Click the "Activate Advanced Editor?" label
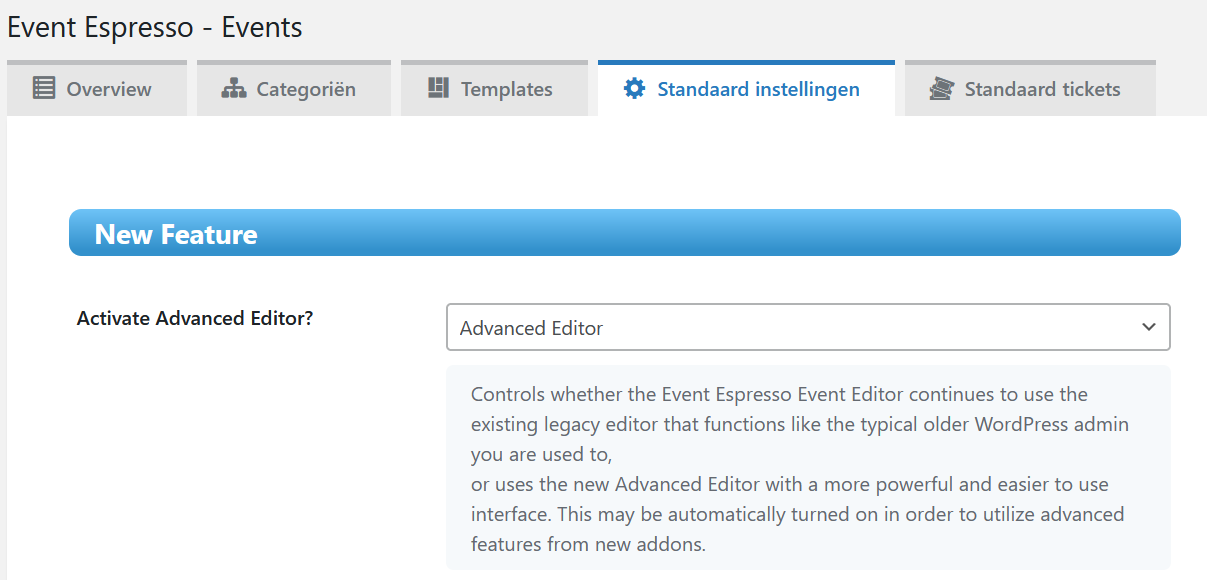1207x580 pixels. pyautogui.click(x=195, y=319)
